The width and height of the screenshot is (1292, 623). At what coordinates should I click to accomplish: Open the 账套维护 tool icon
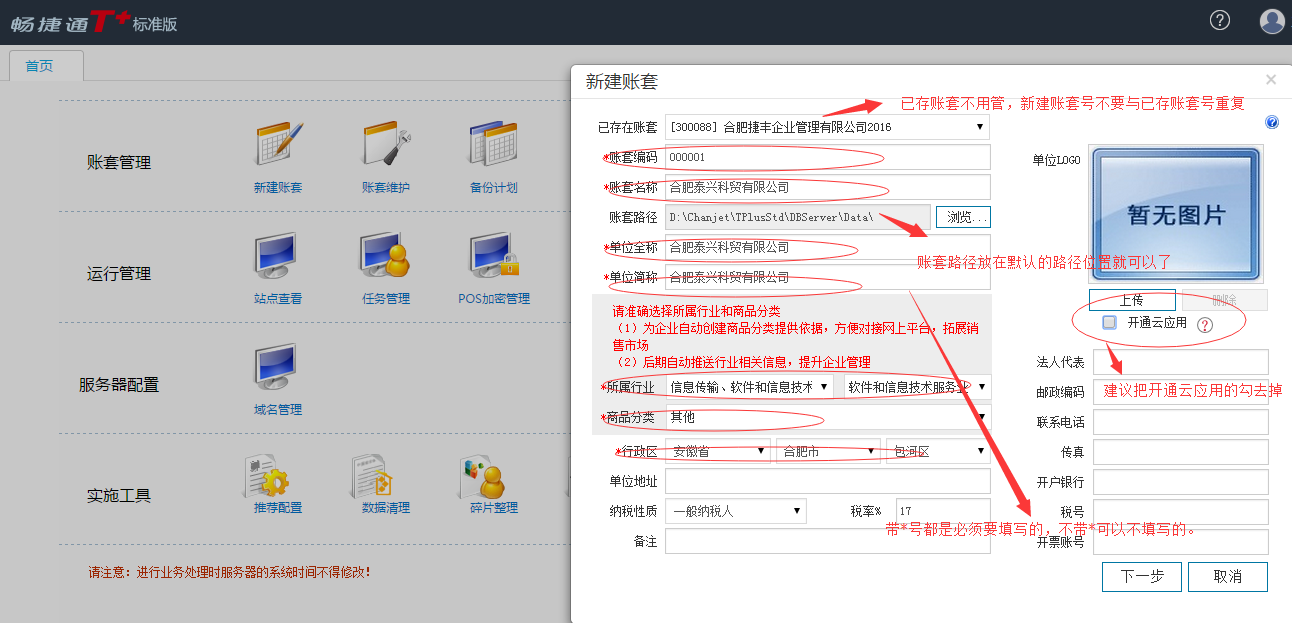(386, 146)
